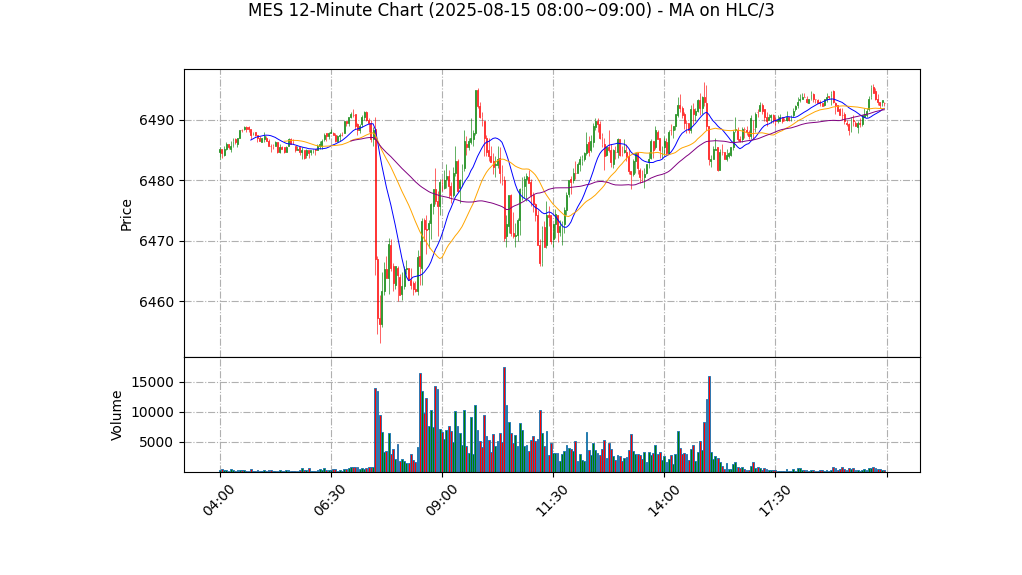Screen dimensions: 1022x575
Task: Click the 6480 price axis label
Action: [156, 181]
